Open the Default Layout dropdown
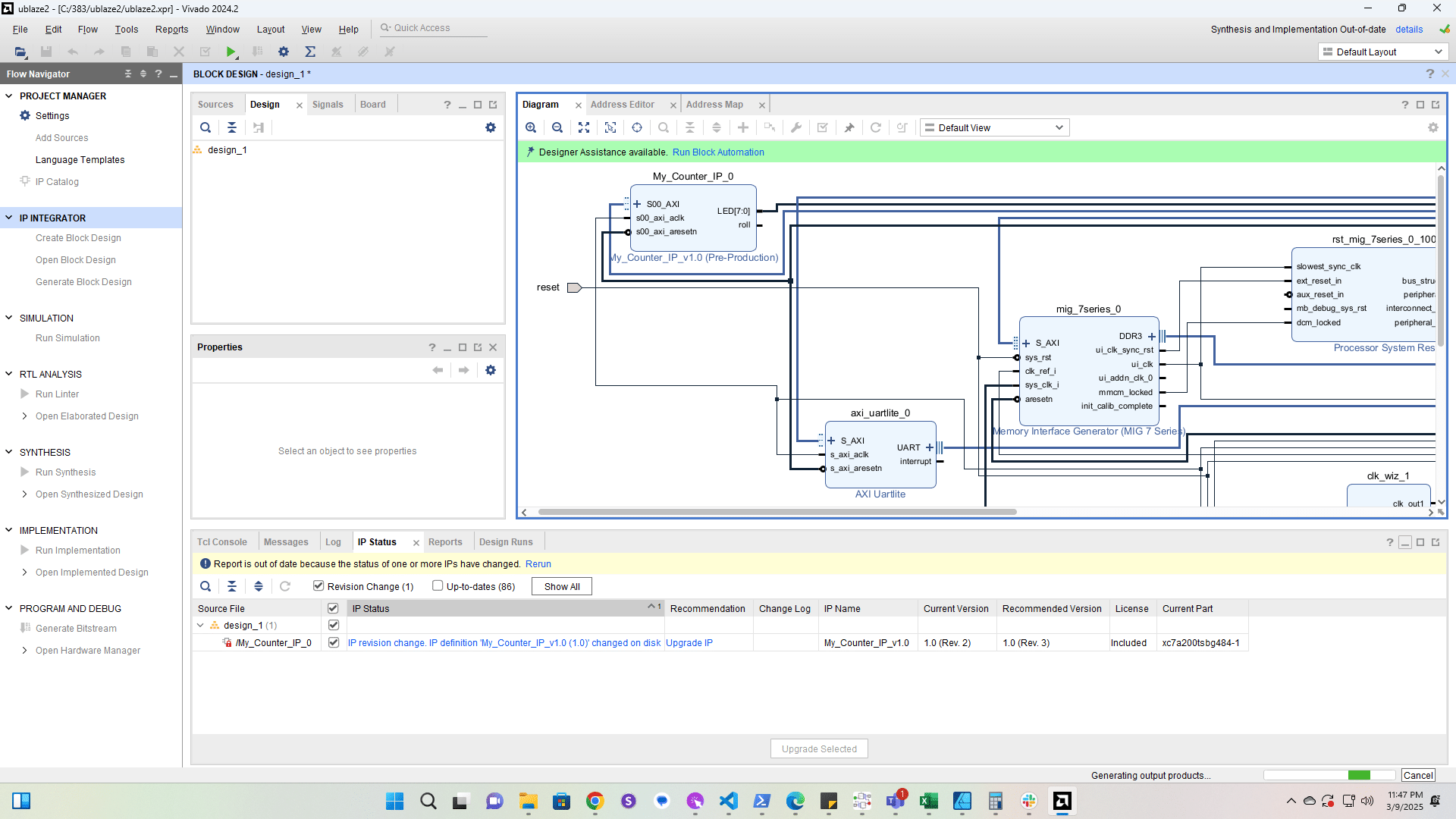 click(1382, 52)
